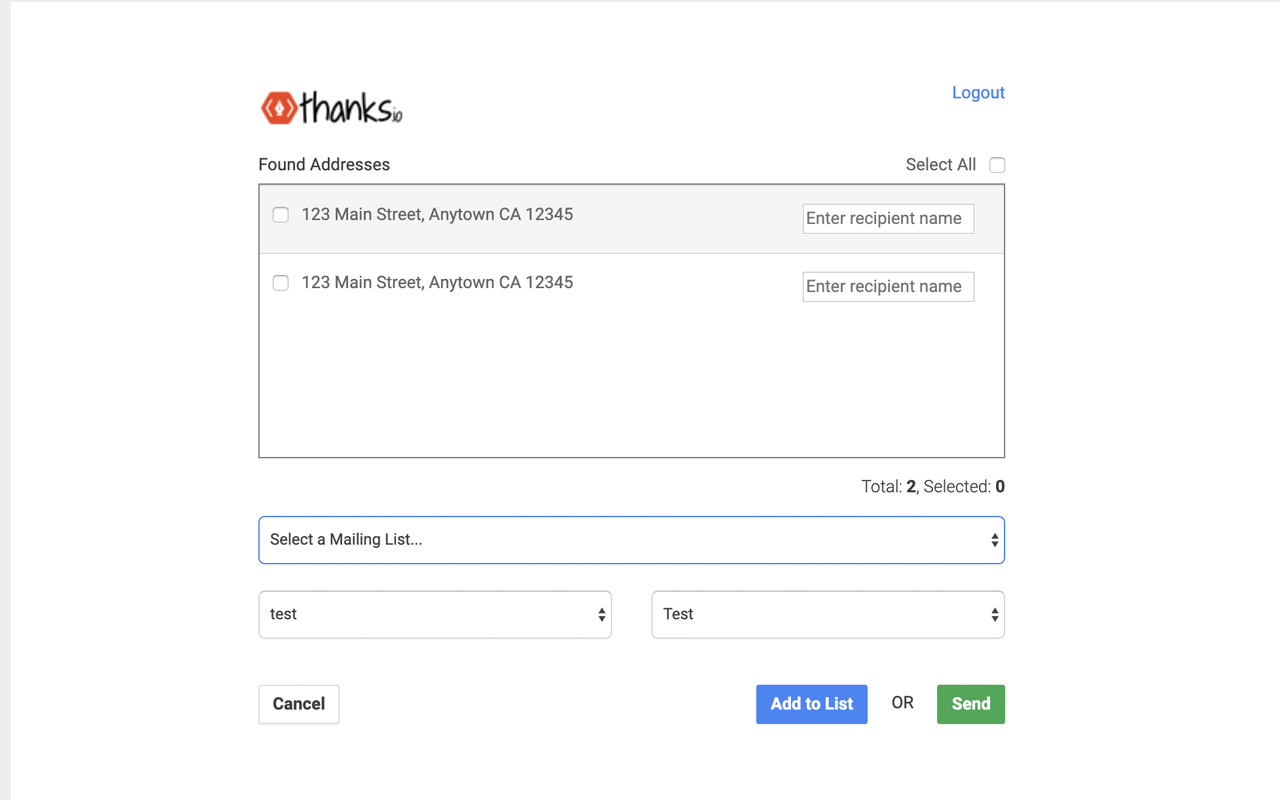The height and width of the screenshot is (800, 1280).
Task: Click the Total and Selected counter text
Action: (x=932, y=487)
